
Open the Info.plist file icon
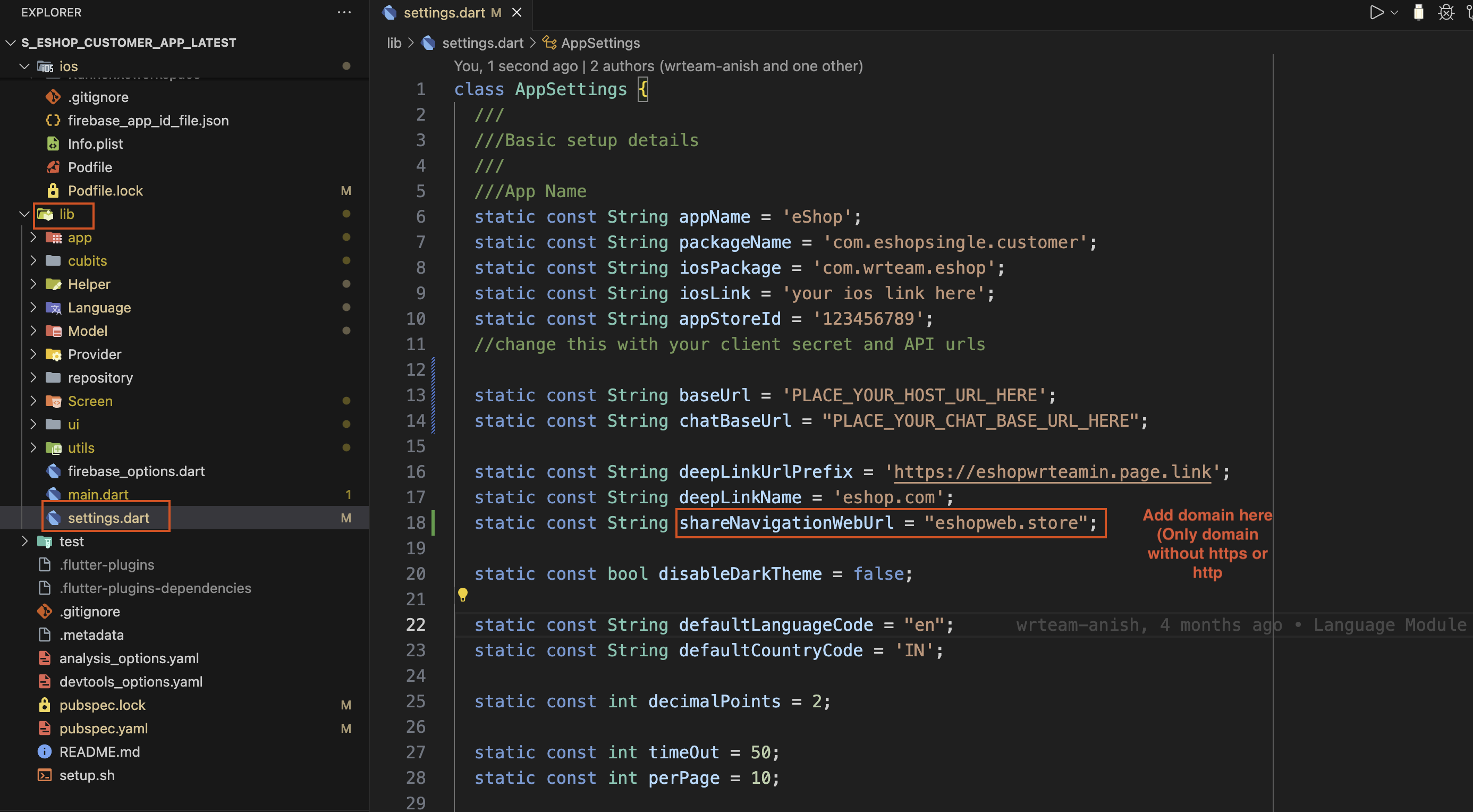[x=53, y=143]
